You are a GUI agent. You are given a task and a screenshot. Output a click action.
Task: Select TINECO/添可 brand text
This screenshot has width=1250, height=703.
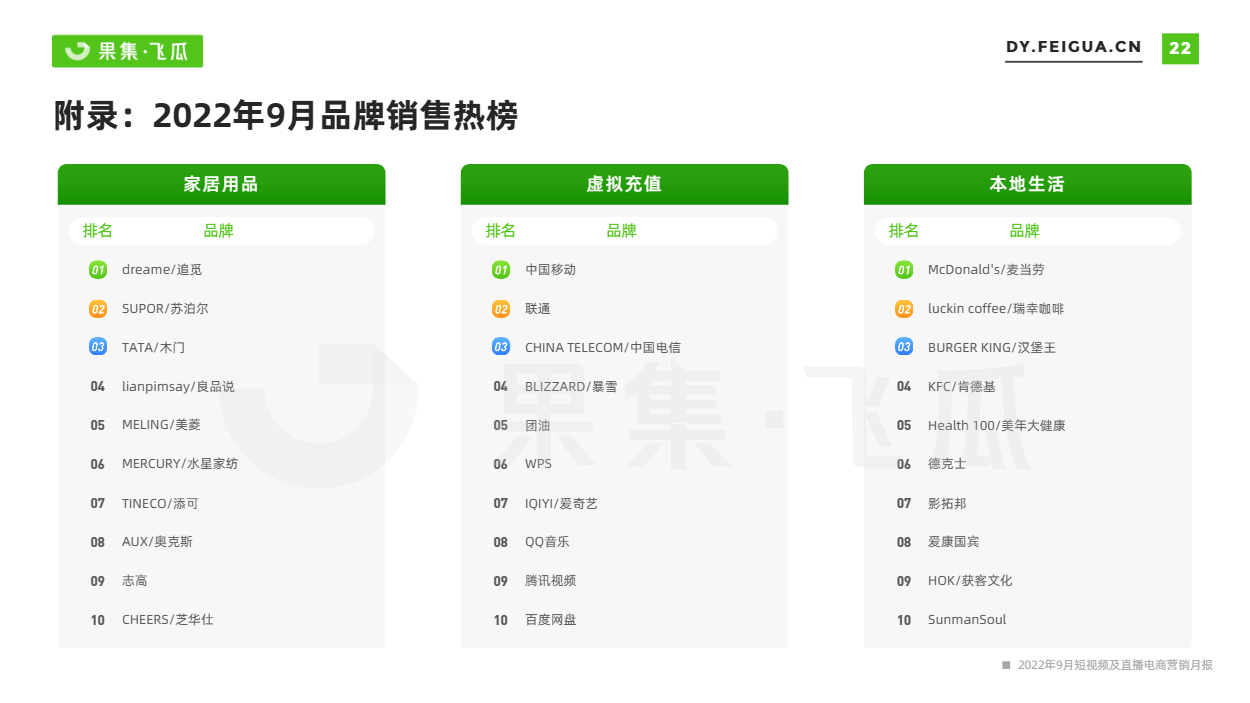[x=160, y=503]
